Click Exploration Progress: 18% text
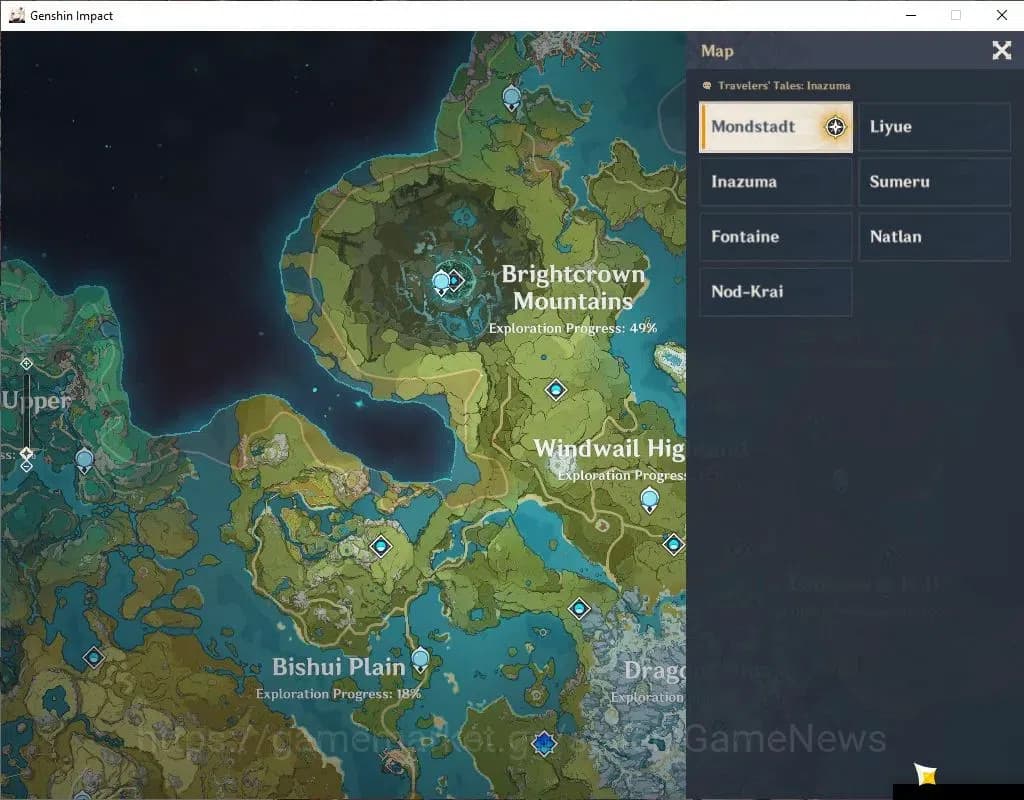The width and height of the screenshot is (1024, 800). tap(338, 694)
